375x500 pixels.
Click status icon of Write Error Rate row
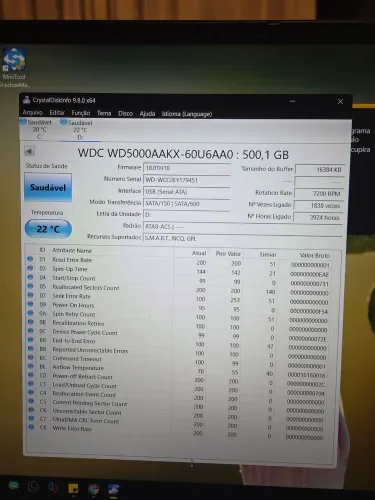click(x=31, y=427)
